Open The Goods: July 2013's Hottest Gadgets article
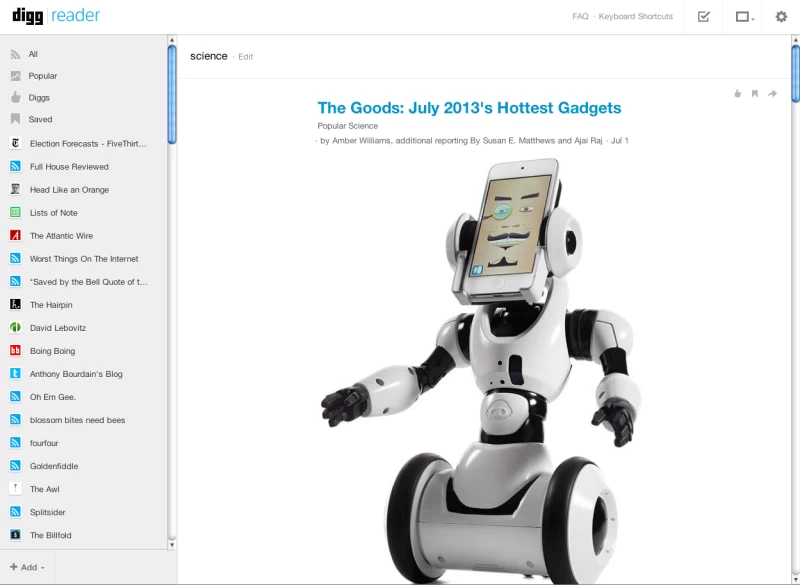The image size is (800, 585). 469,108
